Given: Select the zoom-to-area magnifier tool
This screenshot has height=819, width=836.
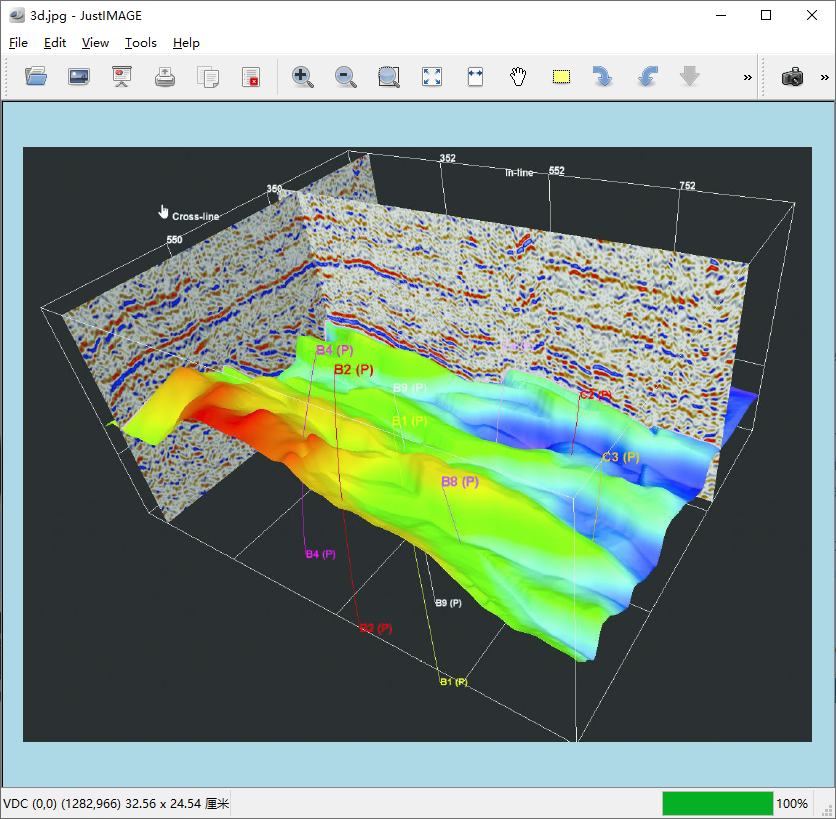Looking at the screenshot, I should pyautogui.click(x=389, y=77).
